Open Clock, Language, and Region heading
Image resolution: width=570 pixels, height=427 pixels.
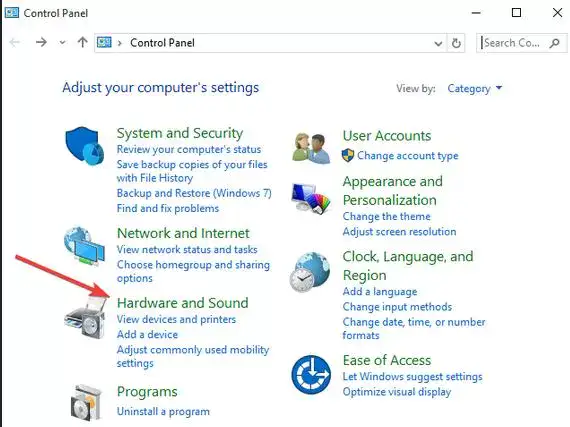coord(408,266)
